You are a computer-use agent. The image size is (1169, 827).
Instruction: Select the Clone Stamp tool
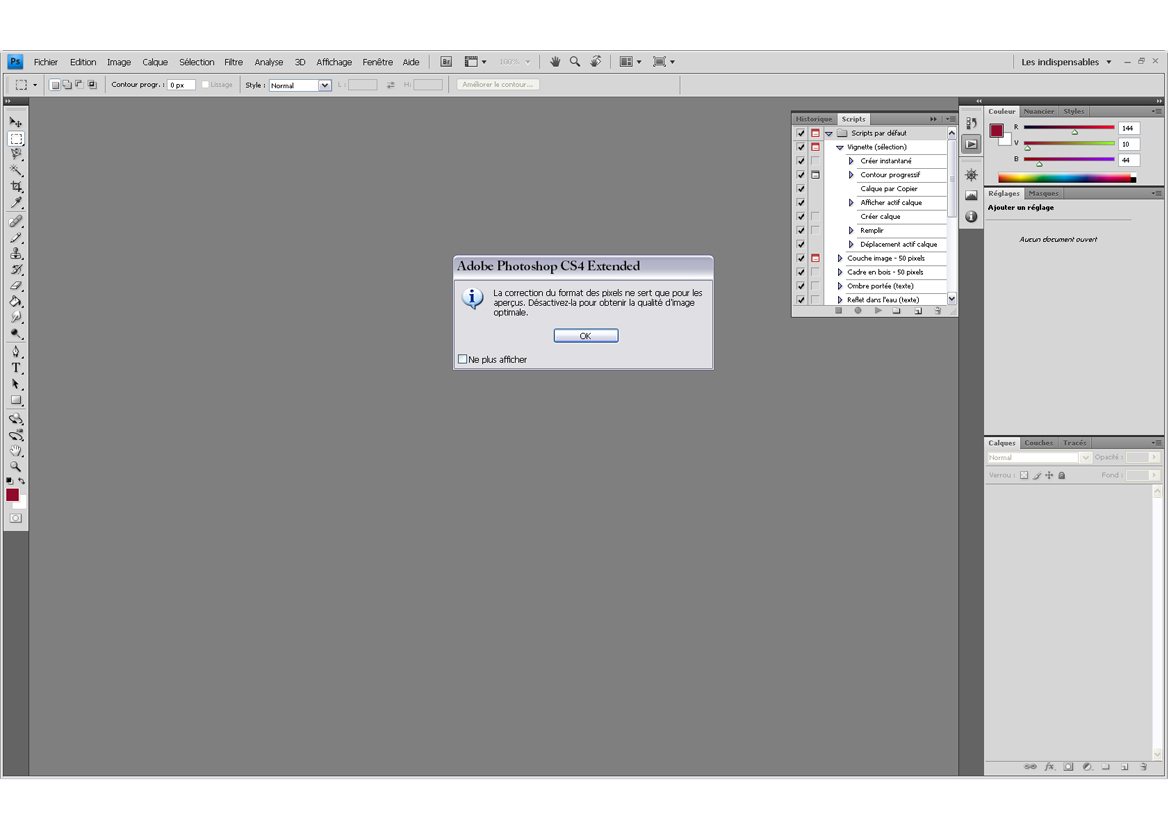click(16, 254)
